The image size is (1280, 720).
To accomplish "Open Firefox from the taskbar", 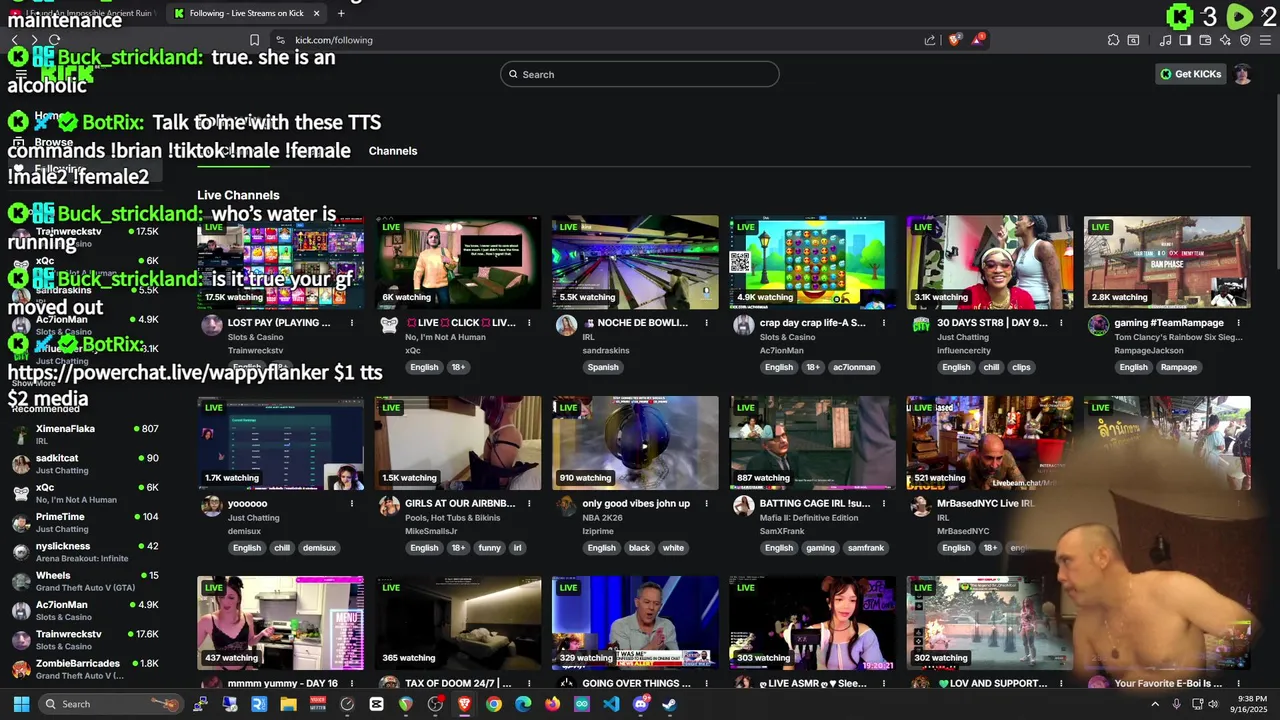I will pos(553,704).
